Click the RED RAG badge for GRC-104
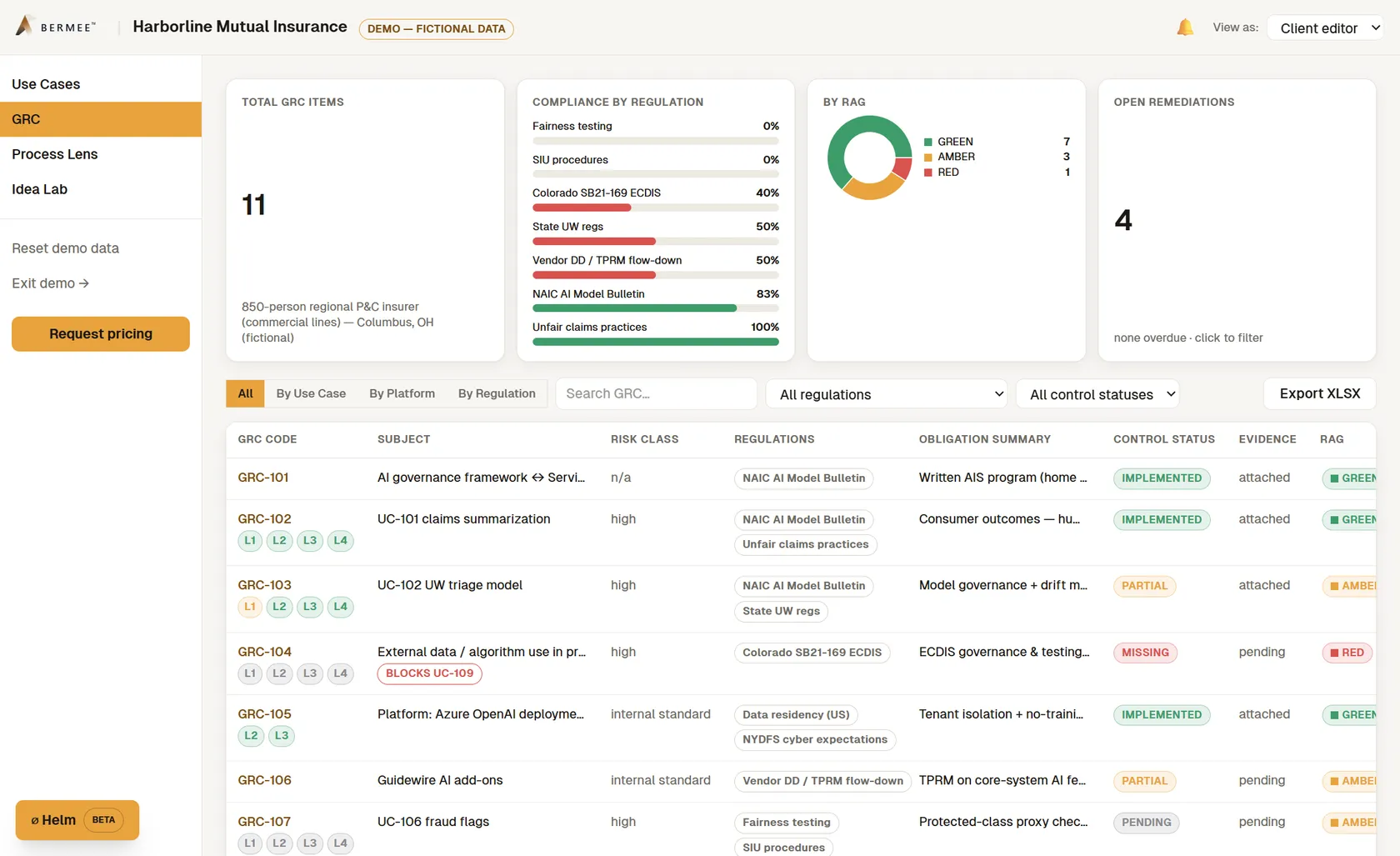Image resolution: width=1400 pixels, height=856 pixels. [x=1347, y=653]
